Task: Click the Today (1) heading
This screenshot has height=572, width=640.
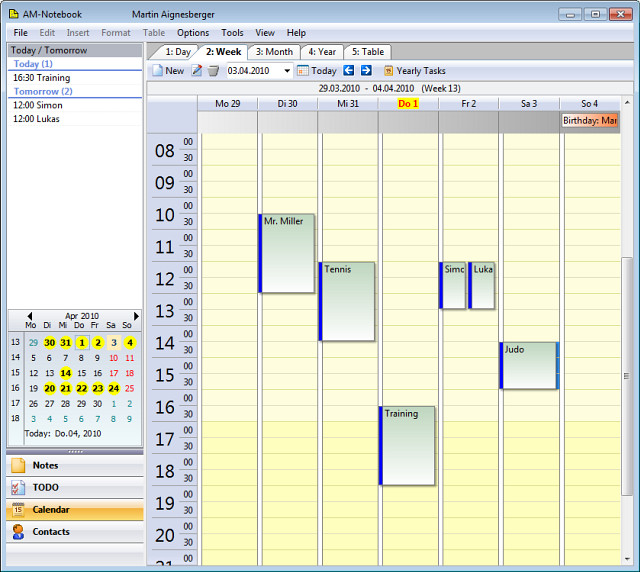Action: point(33,64)
